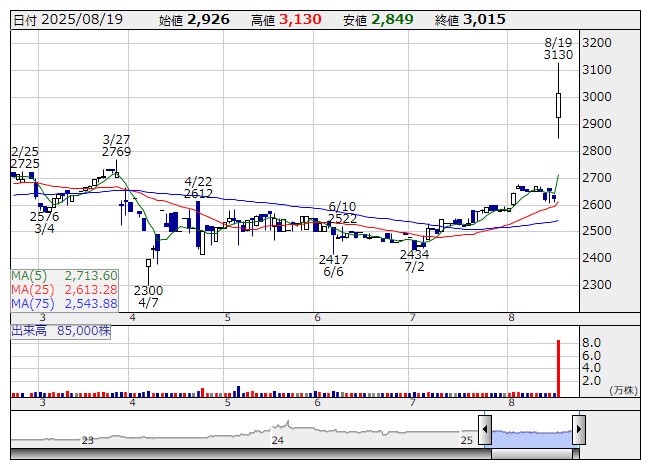
Task: Click the 2/25 2725 label
Action: (25, 157)
